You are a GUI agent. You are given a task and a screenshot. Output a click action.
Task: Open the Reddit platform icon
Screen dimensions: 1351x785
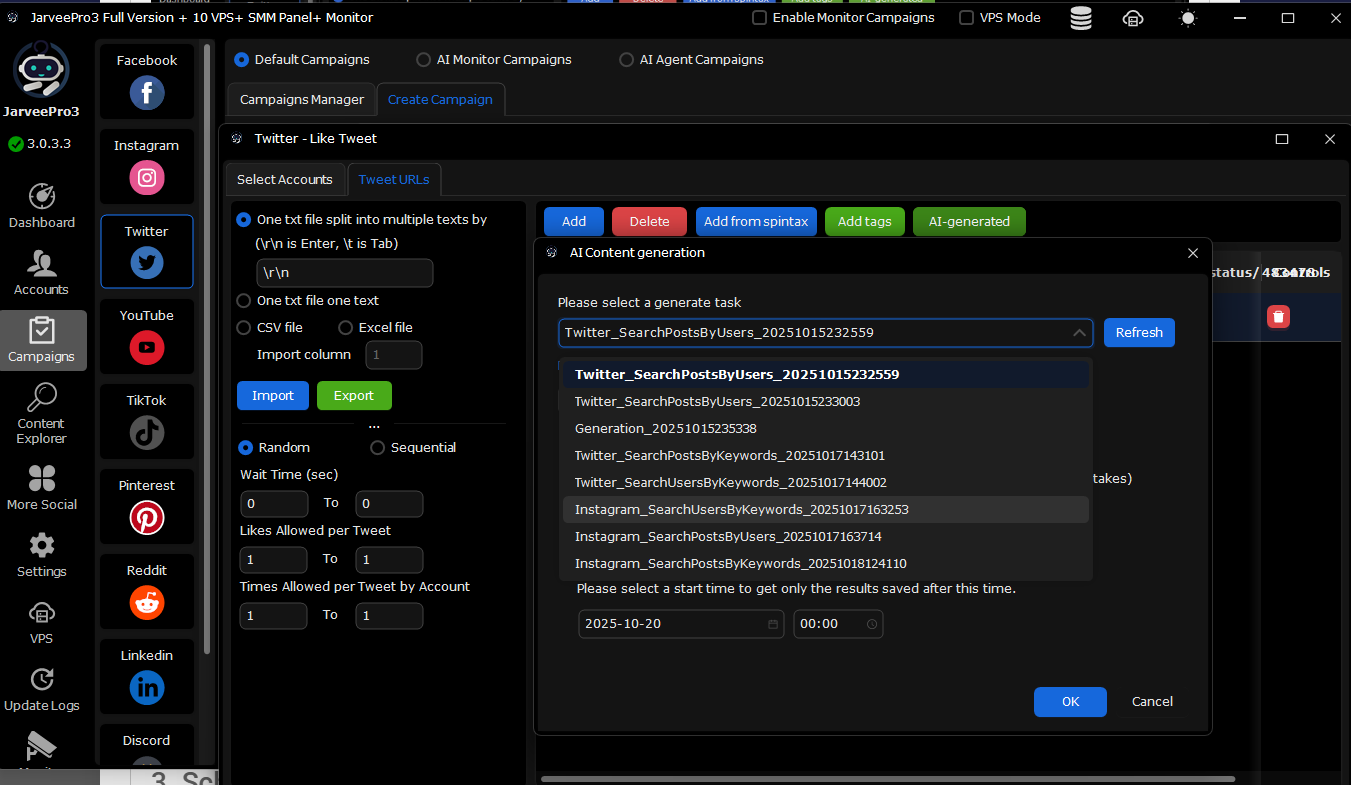(147, 603)
